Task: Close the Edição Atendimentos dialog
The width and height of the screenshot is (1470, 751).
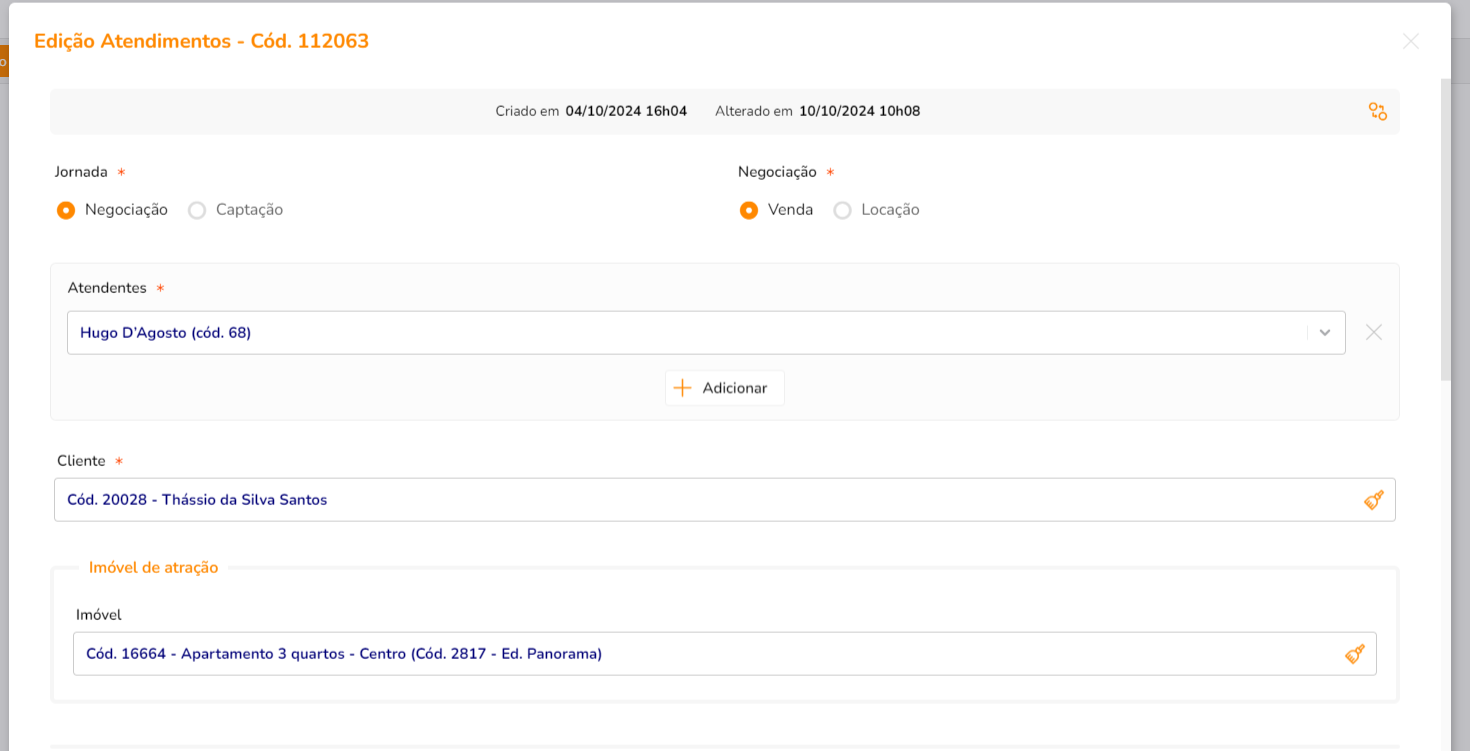Action: tap(1411, 42)
